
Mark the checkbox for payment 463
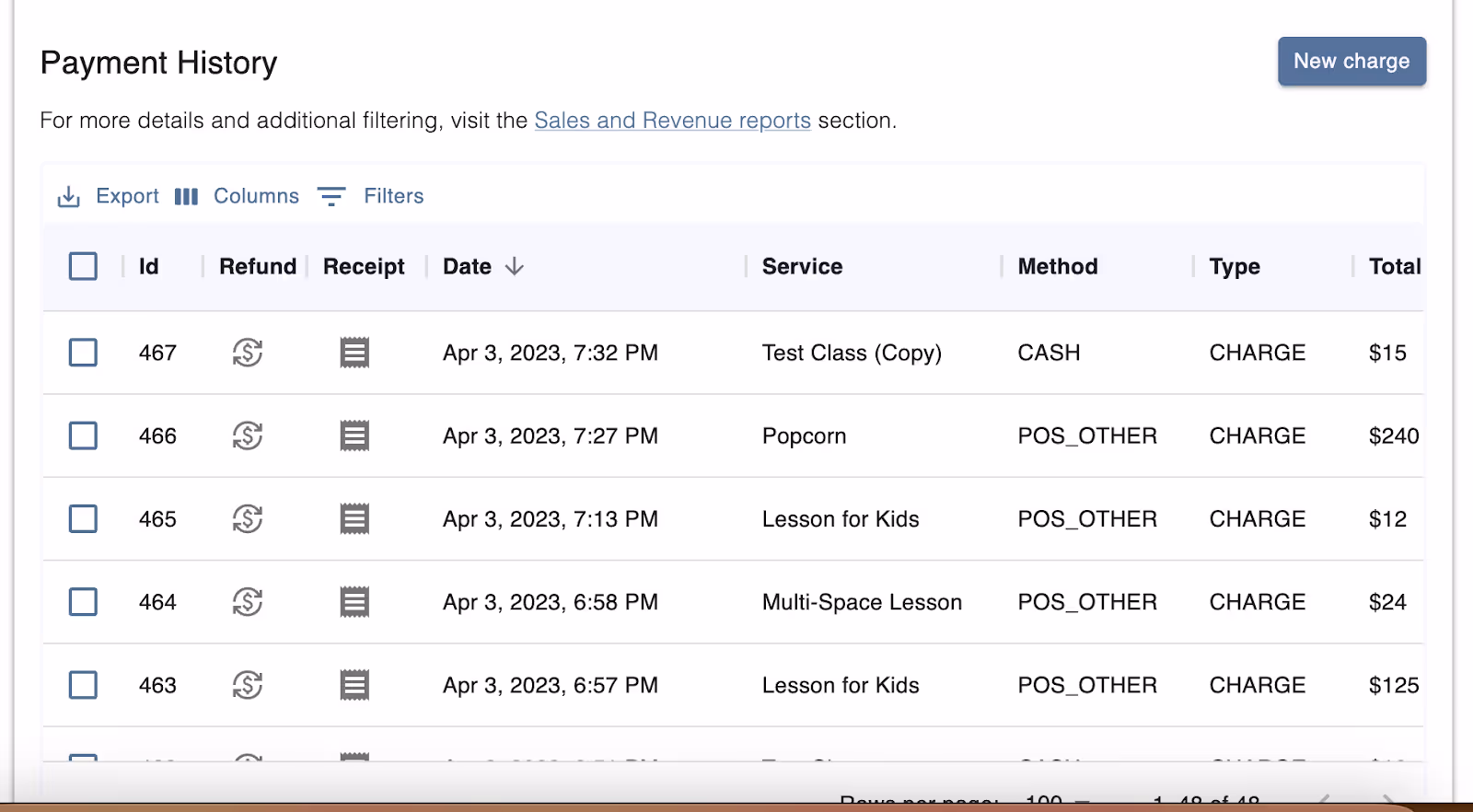coord(83,685)
